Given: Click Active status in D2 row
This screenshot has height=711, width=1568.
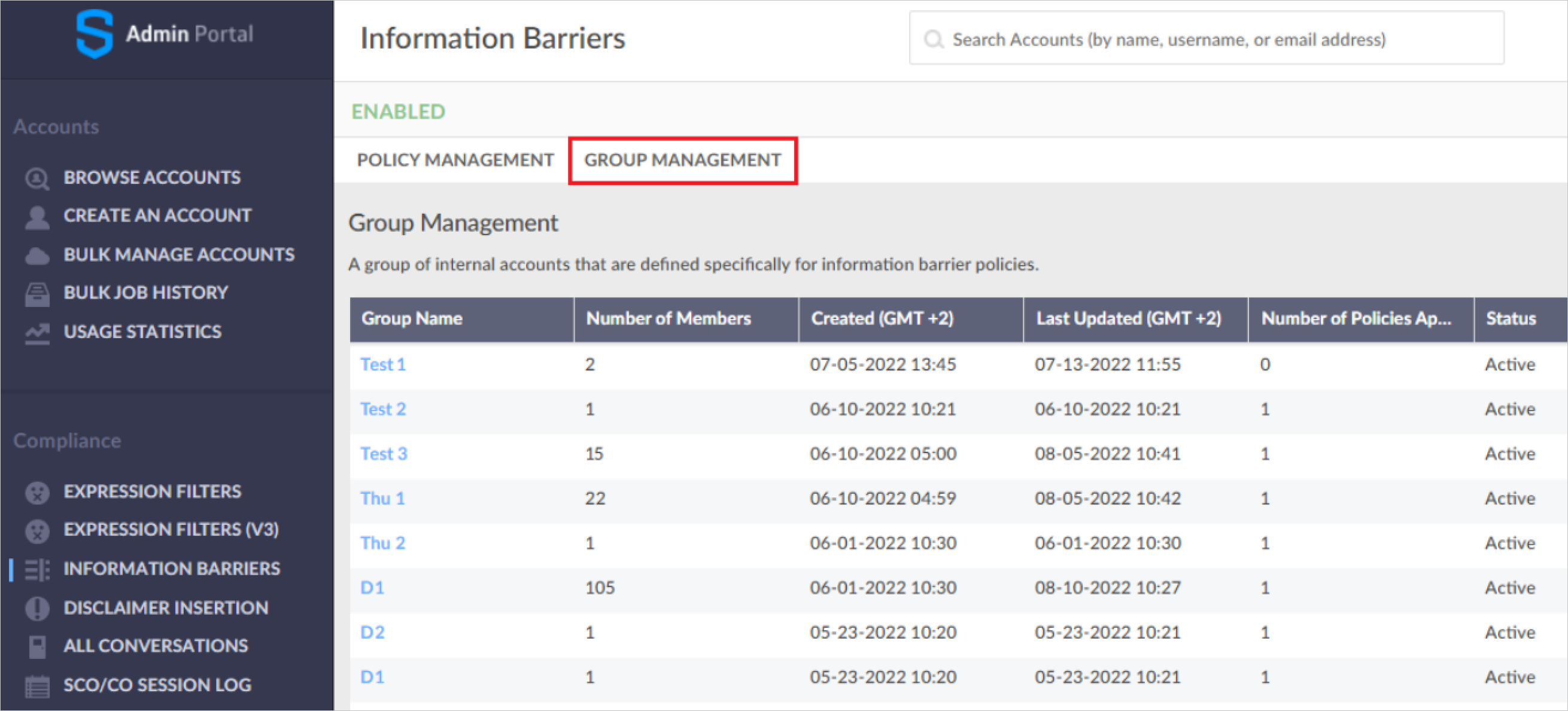Looking at the screenshot, I should pyautogui.click(x=1509, y=633).
